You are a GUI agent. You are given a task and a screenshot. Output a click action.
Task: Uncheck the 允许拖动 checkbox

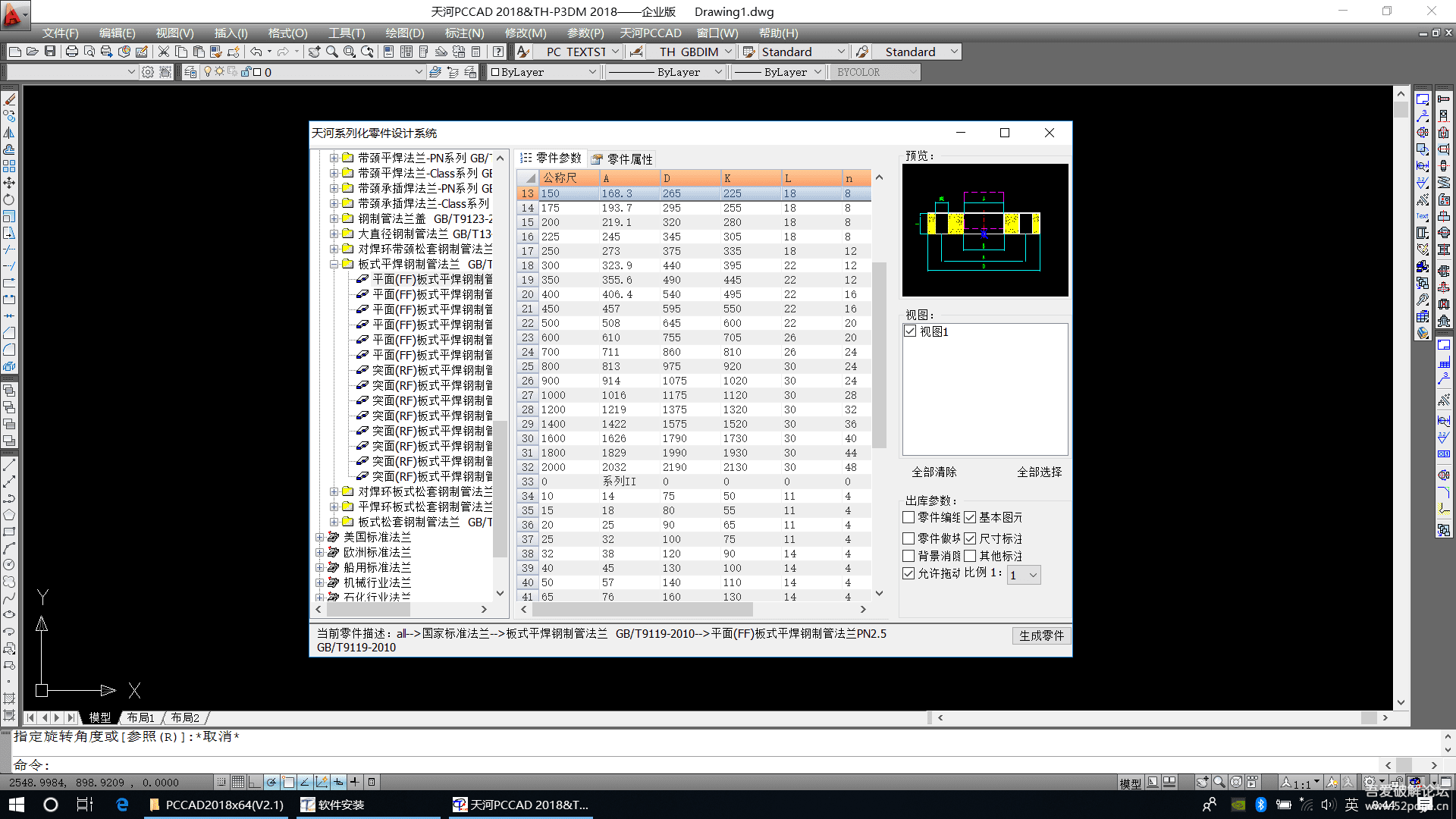(908, 573)
